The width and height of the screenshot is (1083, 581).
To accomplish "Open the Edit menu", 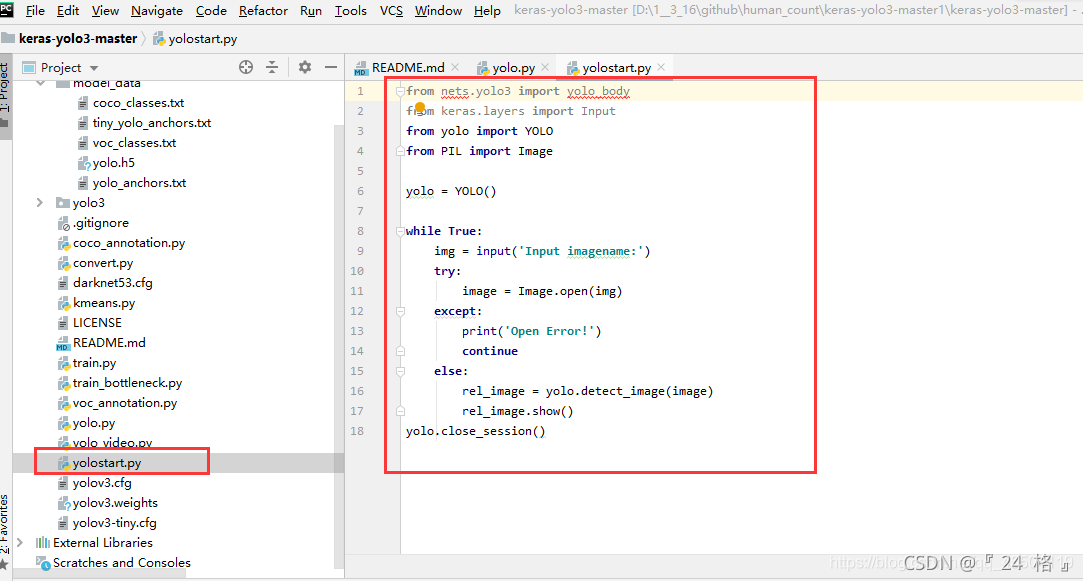I will pyautogui.click(x=68, y=11).
